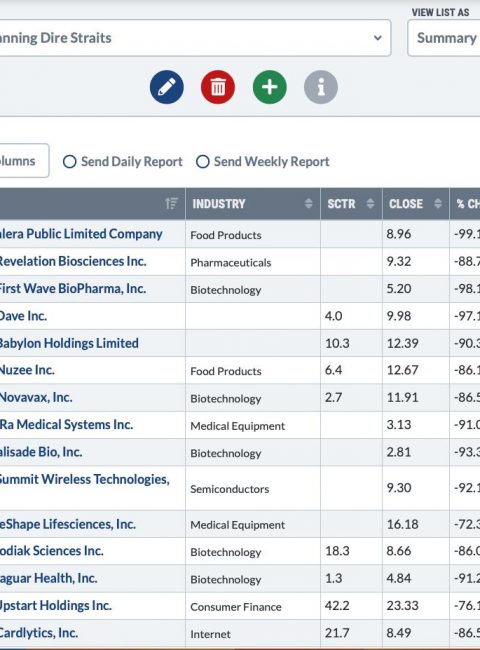
Task: Open the Public Limited Company link
Action: point(81,234)
